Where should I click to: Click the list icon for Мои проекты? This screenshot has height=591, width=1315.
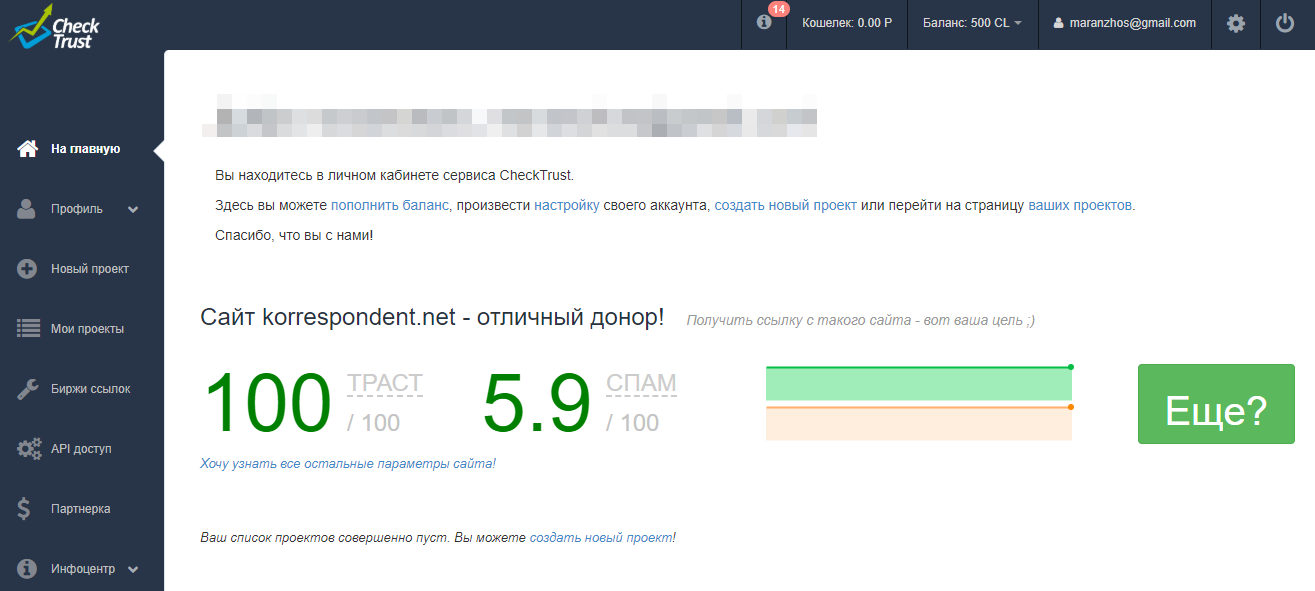tap(28, 329)
